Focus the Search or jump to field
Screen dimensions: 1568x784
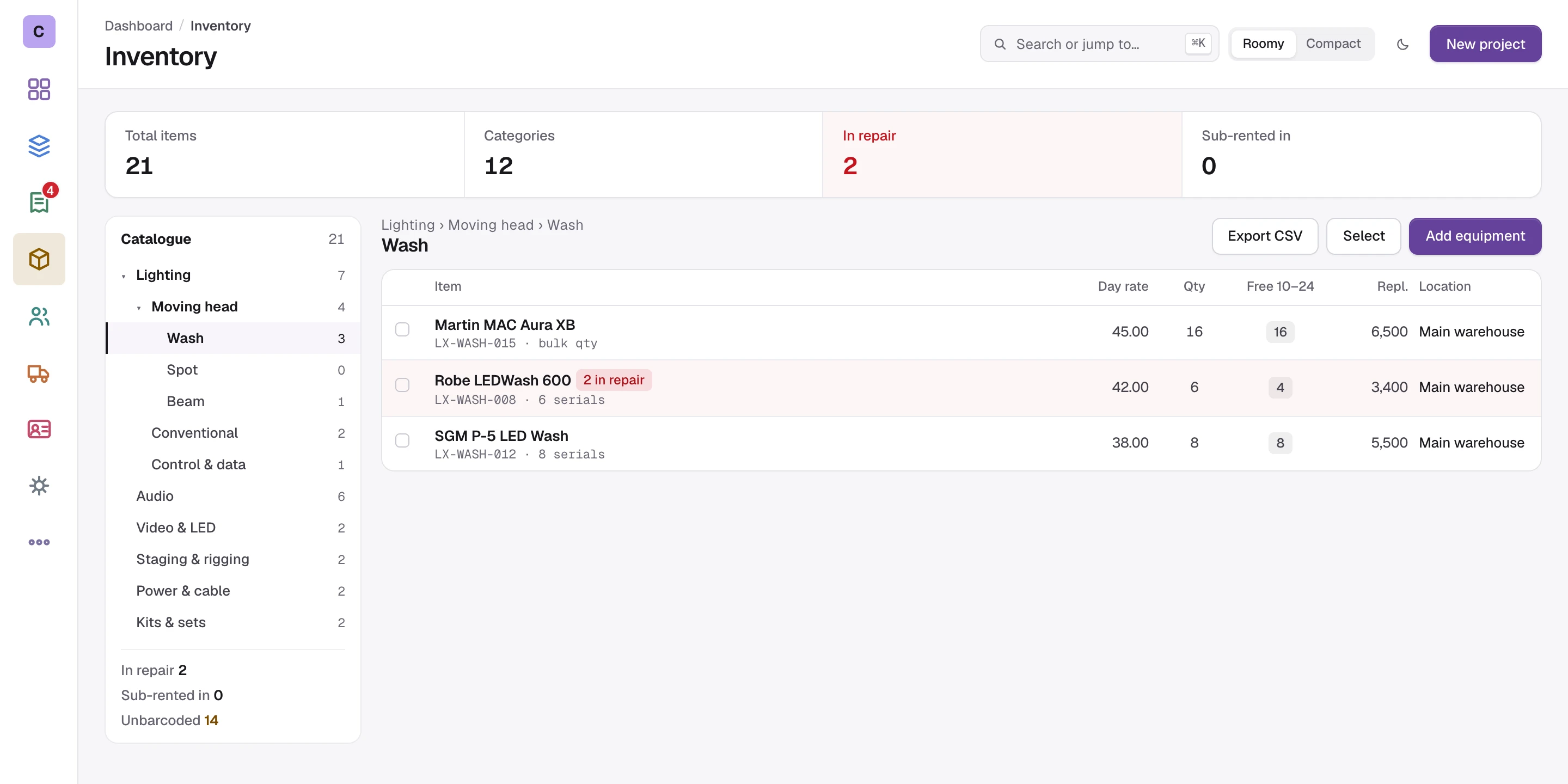point(1099,44)
